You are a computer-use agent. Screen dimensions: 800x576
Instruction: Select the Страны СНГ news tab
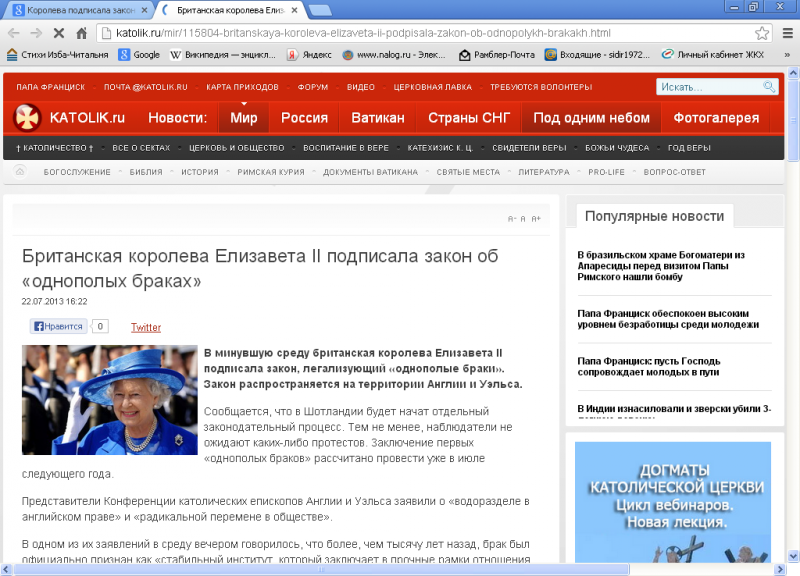point(469,118)
